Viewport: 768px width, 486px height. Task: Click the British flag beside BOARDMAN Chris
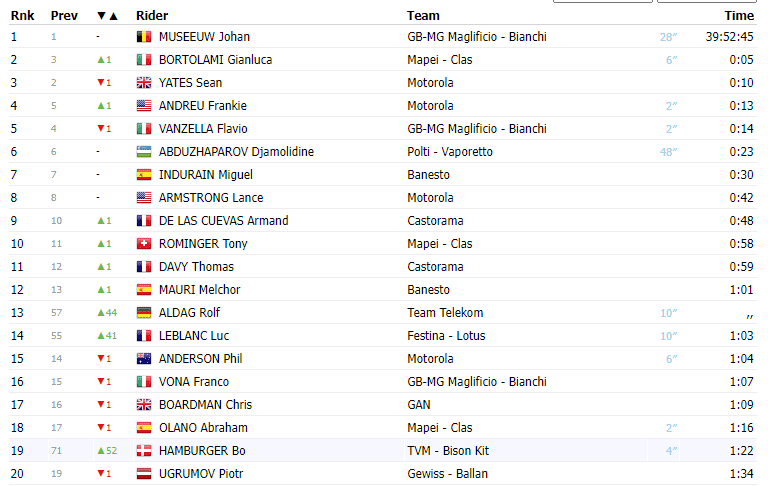144,405
